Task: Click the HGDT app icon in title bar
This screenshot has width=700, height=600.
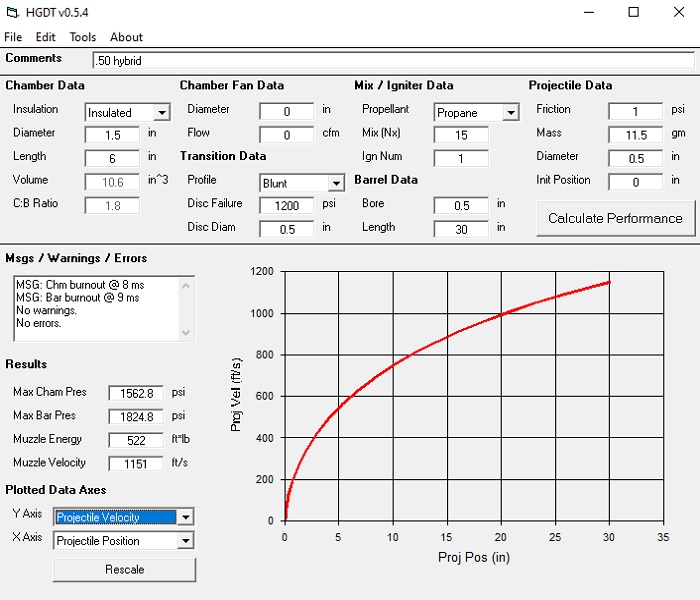Action: click(x=12, y=13)
